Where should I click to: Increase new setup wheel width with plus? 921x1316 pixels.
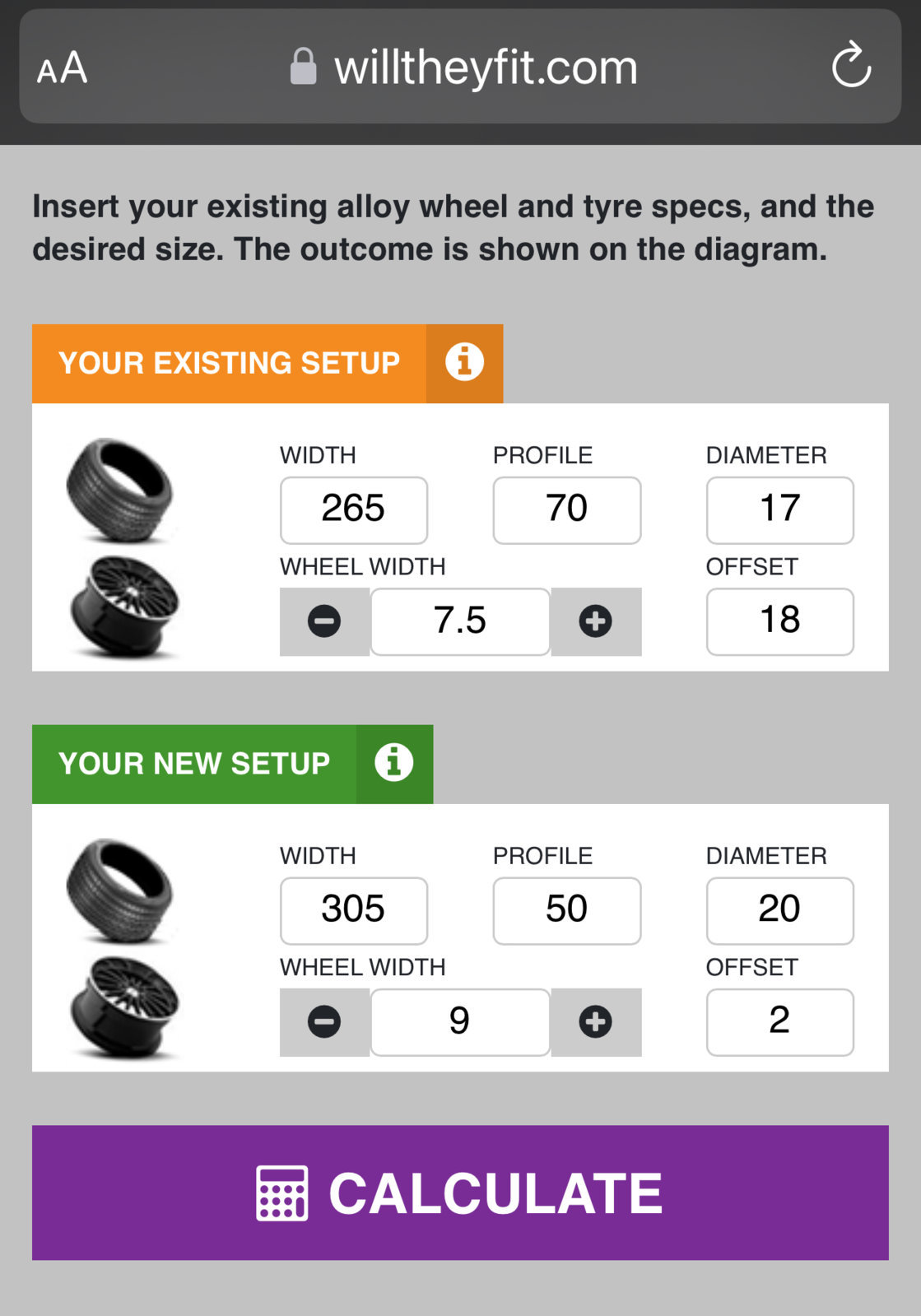596,1022
